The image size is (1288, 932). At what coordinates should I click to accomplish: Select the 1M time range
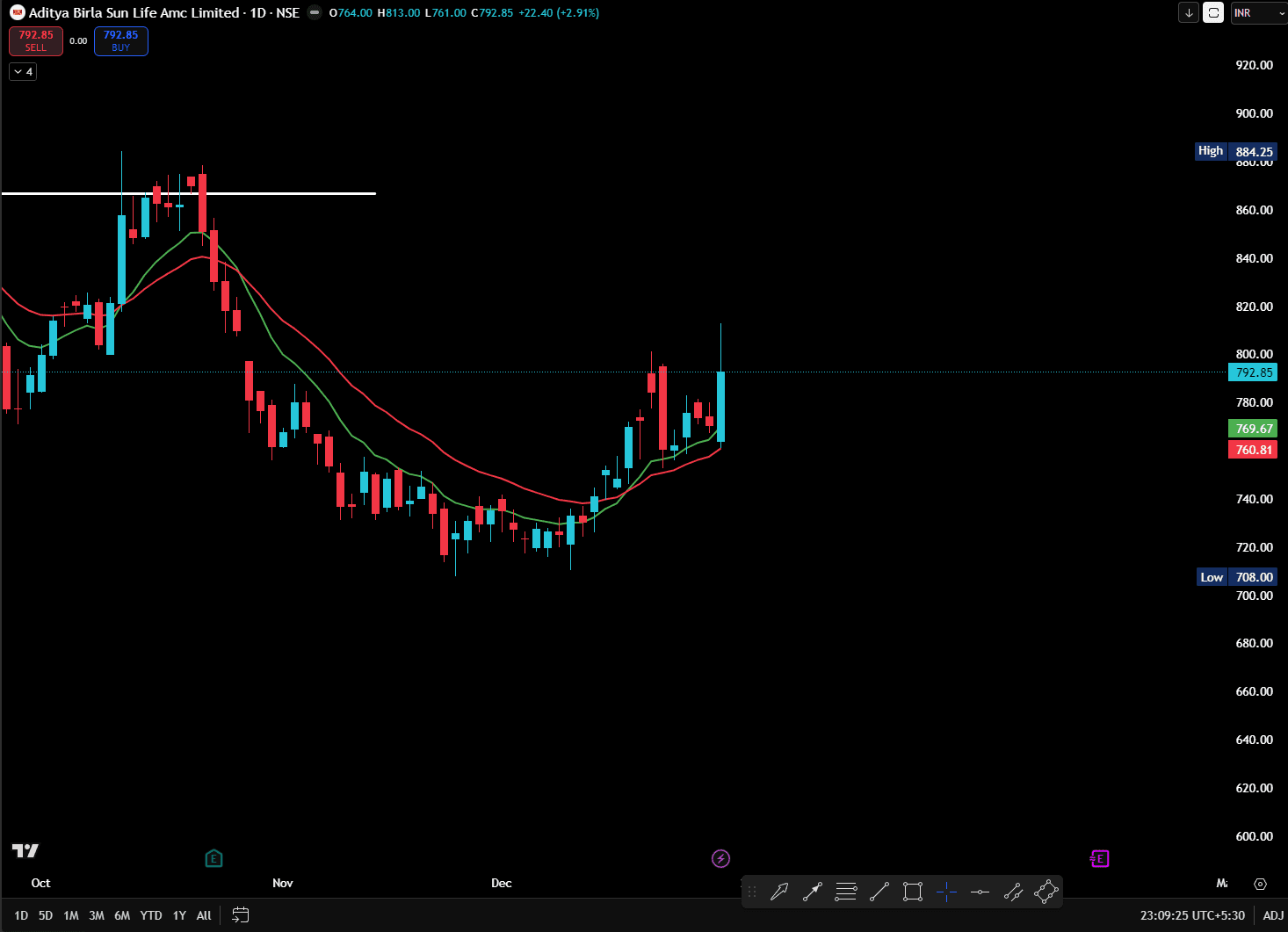click(71, 915)
